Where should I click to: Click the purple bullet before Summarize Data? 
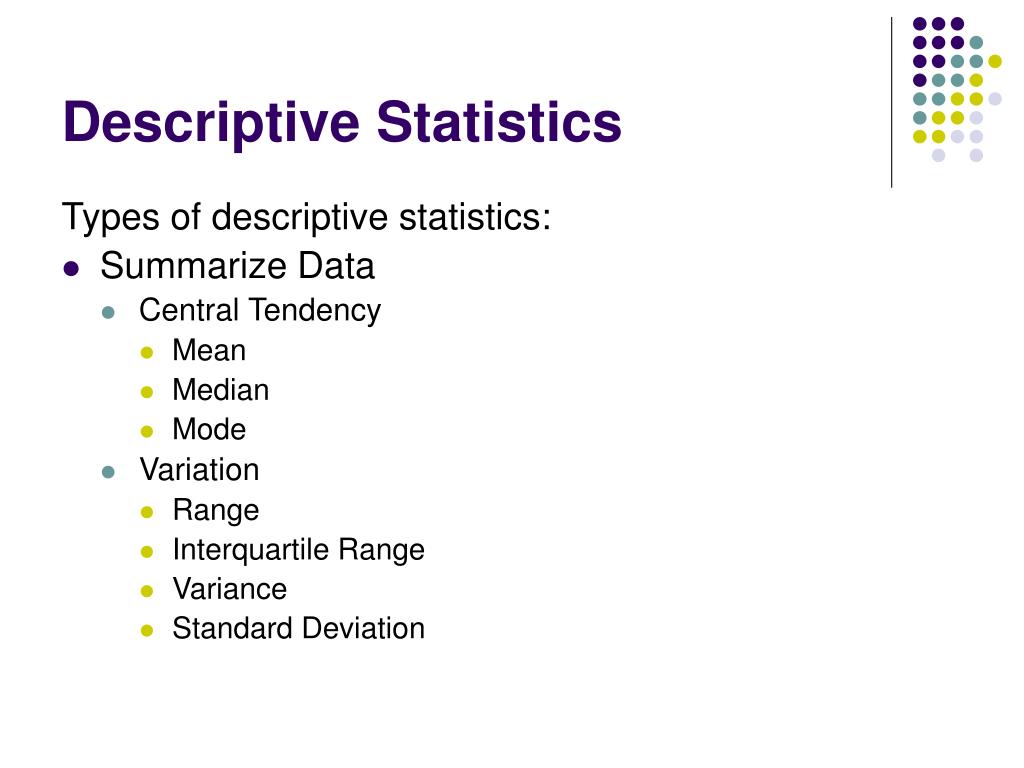71,268
